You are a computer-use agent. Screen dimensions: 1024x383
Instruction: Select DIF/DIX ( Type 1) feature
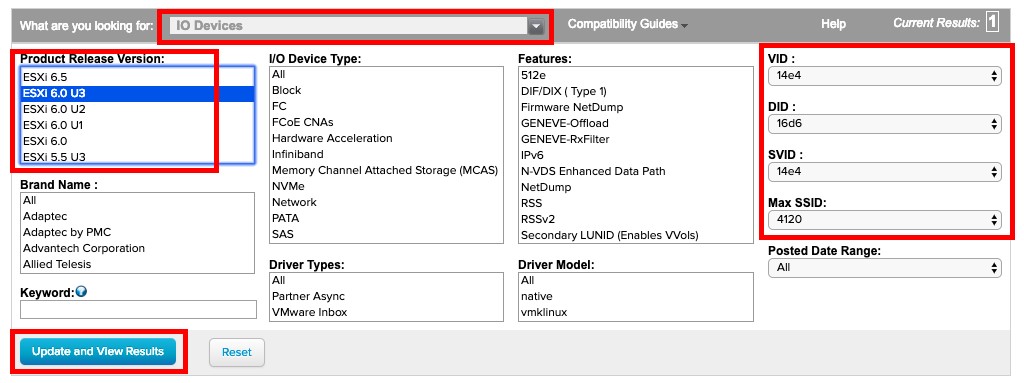(635, 91)
